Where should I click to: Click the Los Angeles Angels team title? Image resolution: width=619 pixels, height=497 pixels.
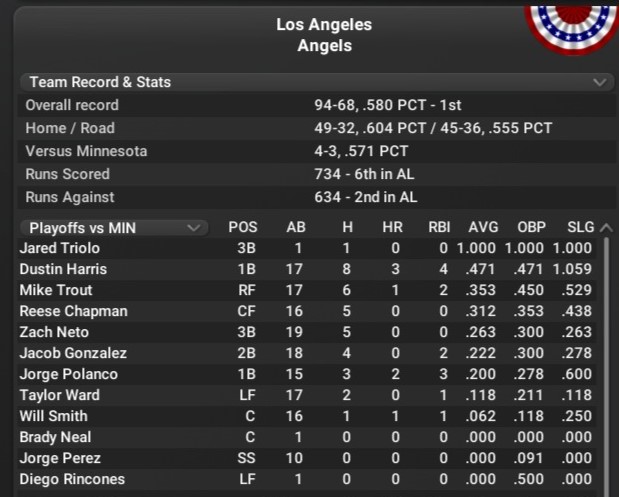[x=323, y=35]
